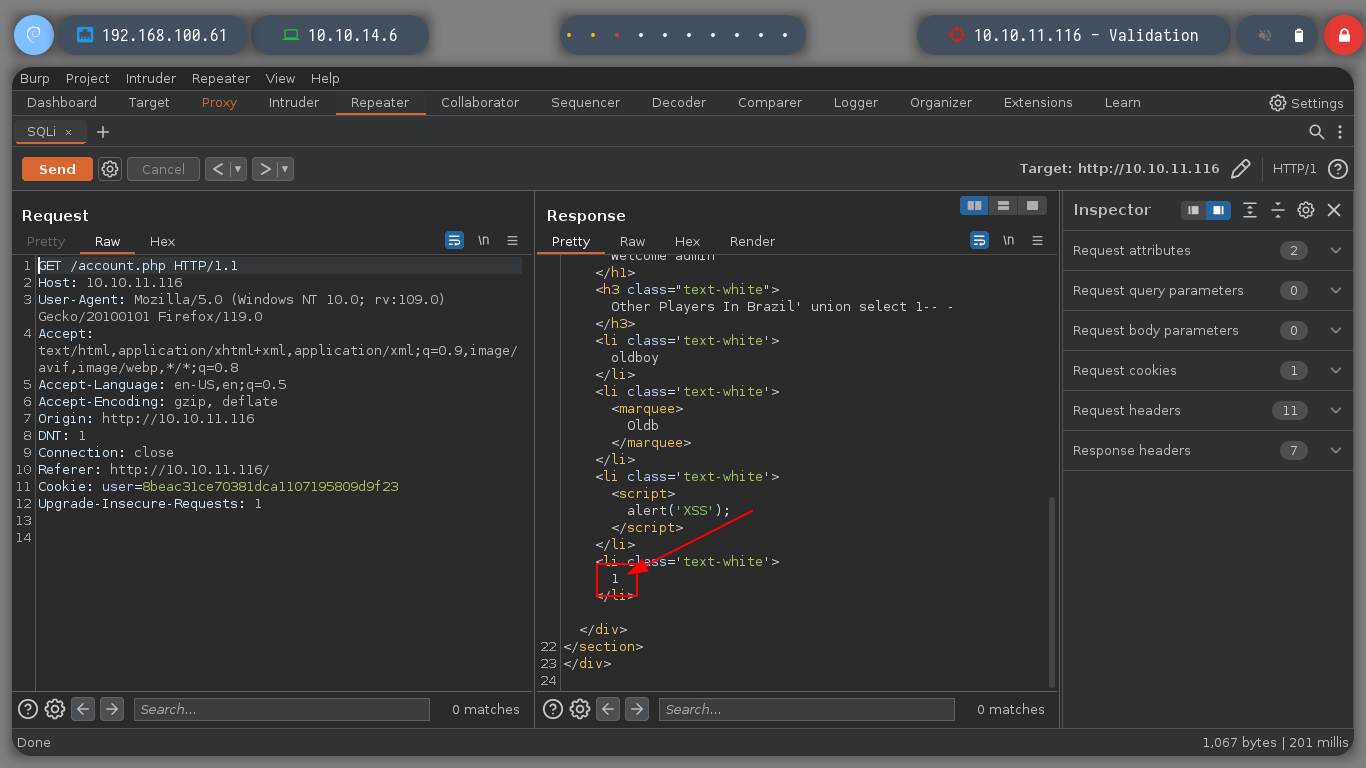Click the 10.10.11.116 - Validation target widget

1073,35
